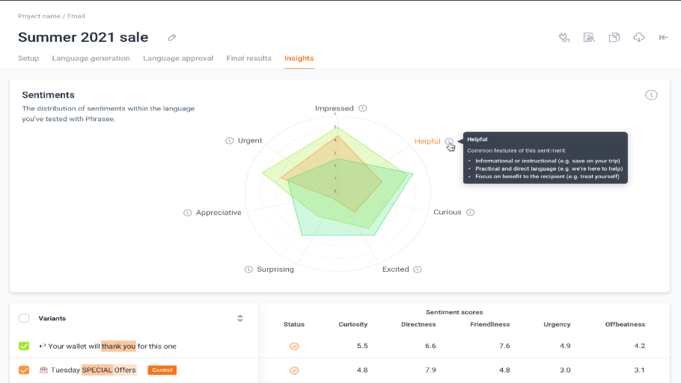681x383 pixels.
Task: Click info icon next to Curious
Action: pos(470,212)
